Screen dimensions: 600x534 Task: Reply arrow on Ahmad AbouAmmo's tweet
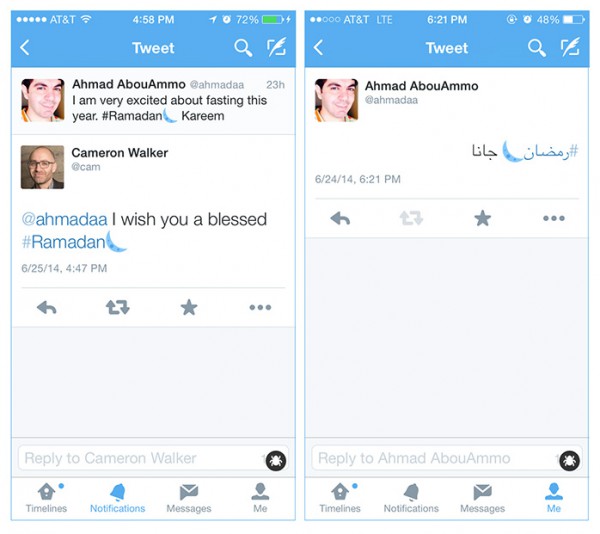(x=340, y=219)
